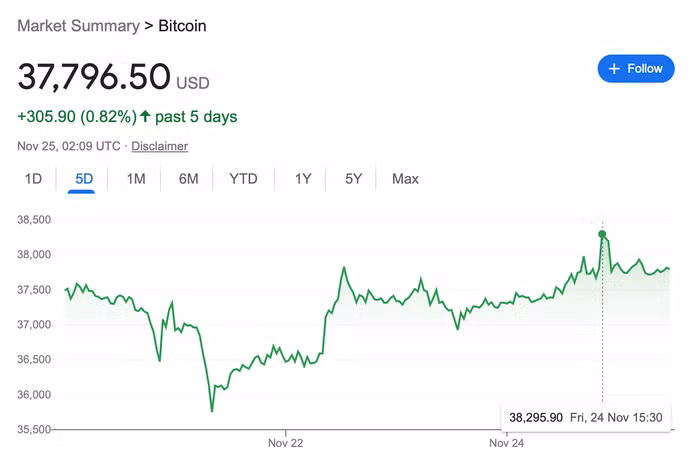Click the Nov 24 axis label
The height and width of the screenshot is (458, 700).
(x=508, y=442)
